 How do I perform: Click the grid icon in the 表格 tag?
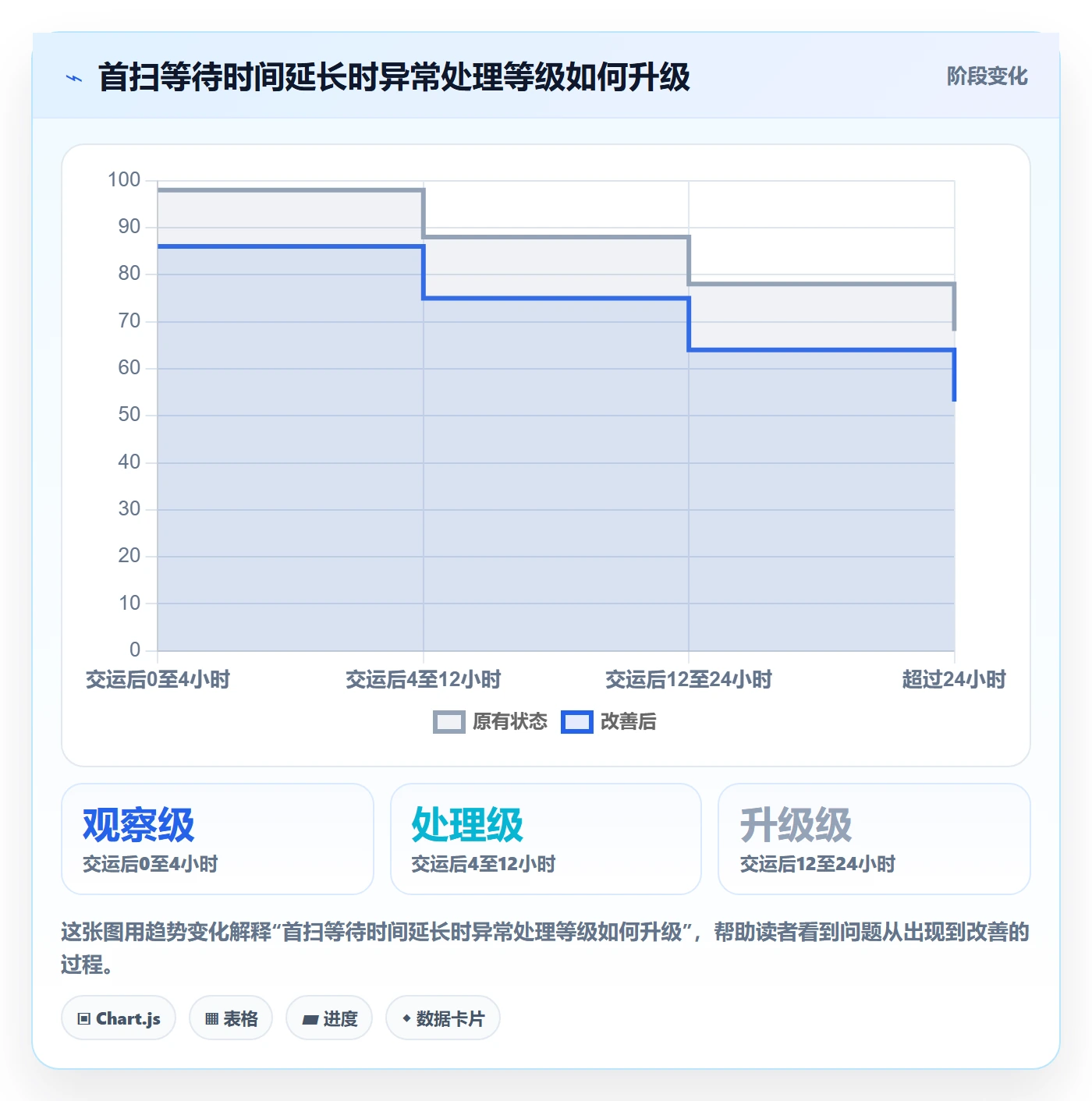pyautogui.click(x=211, y=1019)
